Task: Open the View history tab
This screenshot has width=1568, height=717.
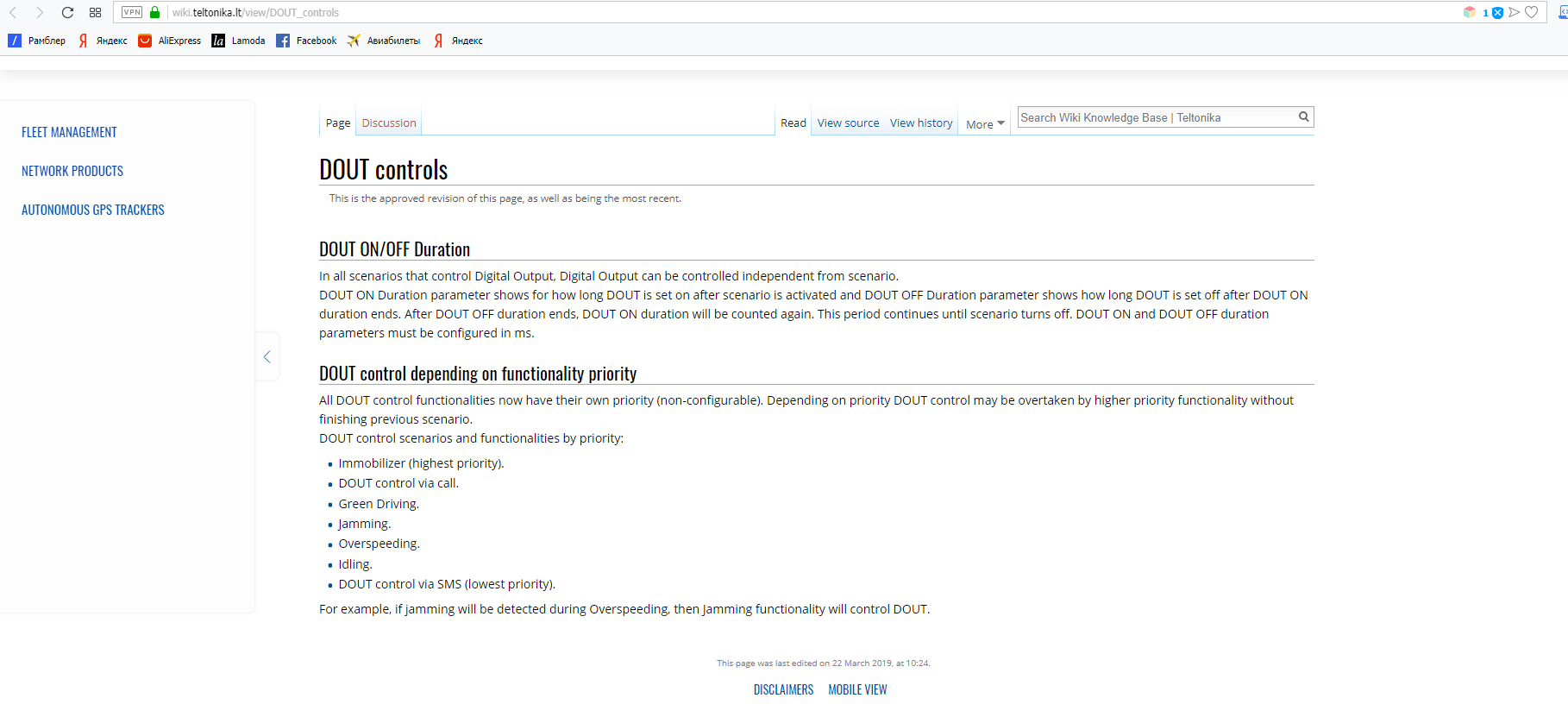Action: pos(921,123)
